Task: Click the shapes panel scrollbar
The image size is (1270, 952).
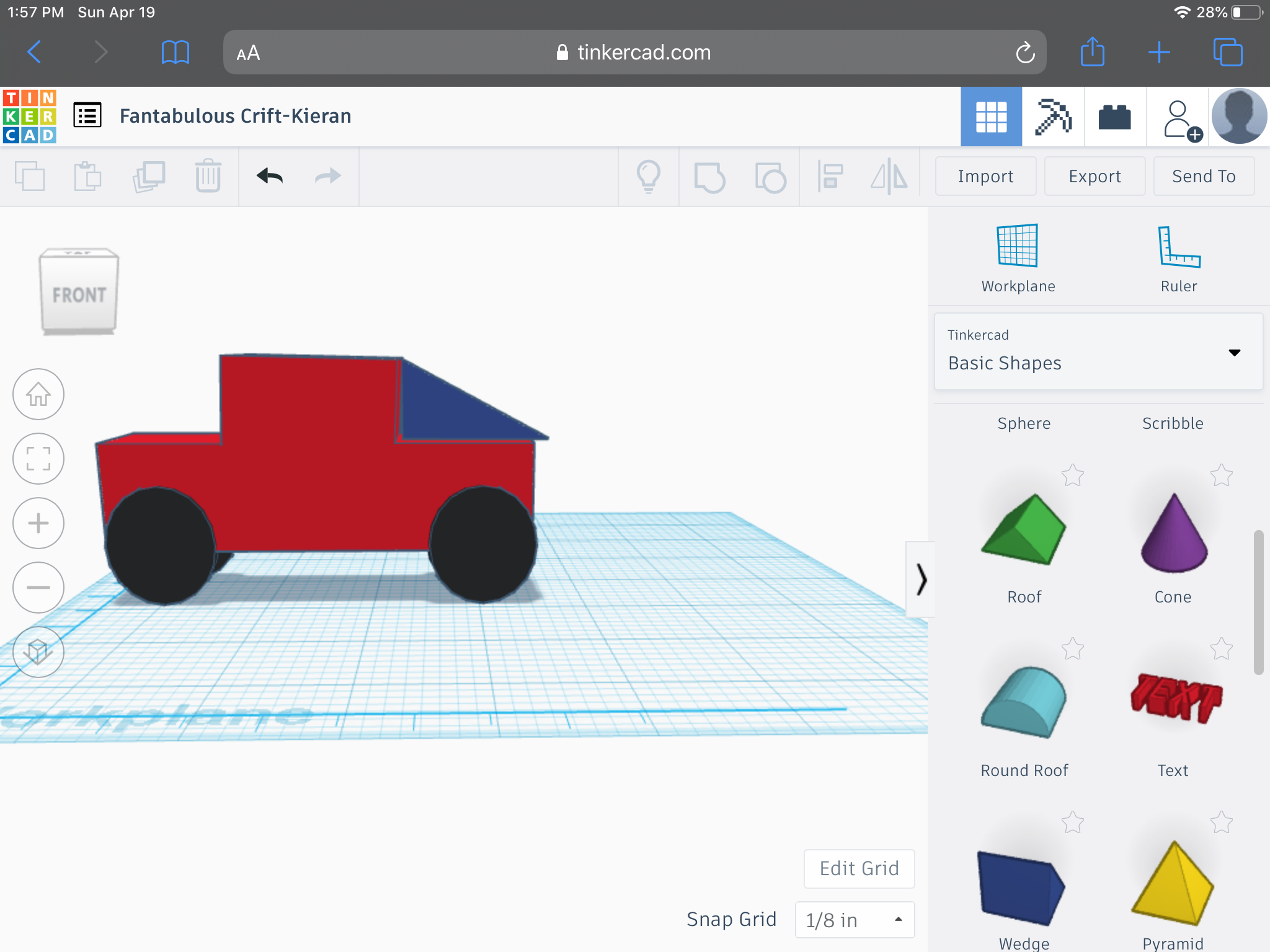Action: (1258, 602)
